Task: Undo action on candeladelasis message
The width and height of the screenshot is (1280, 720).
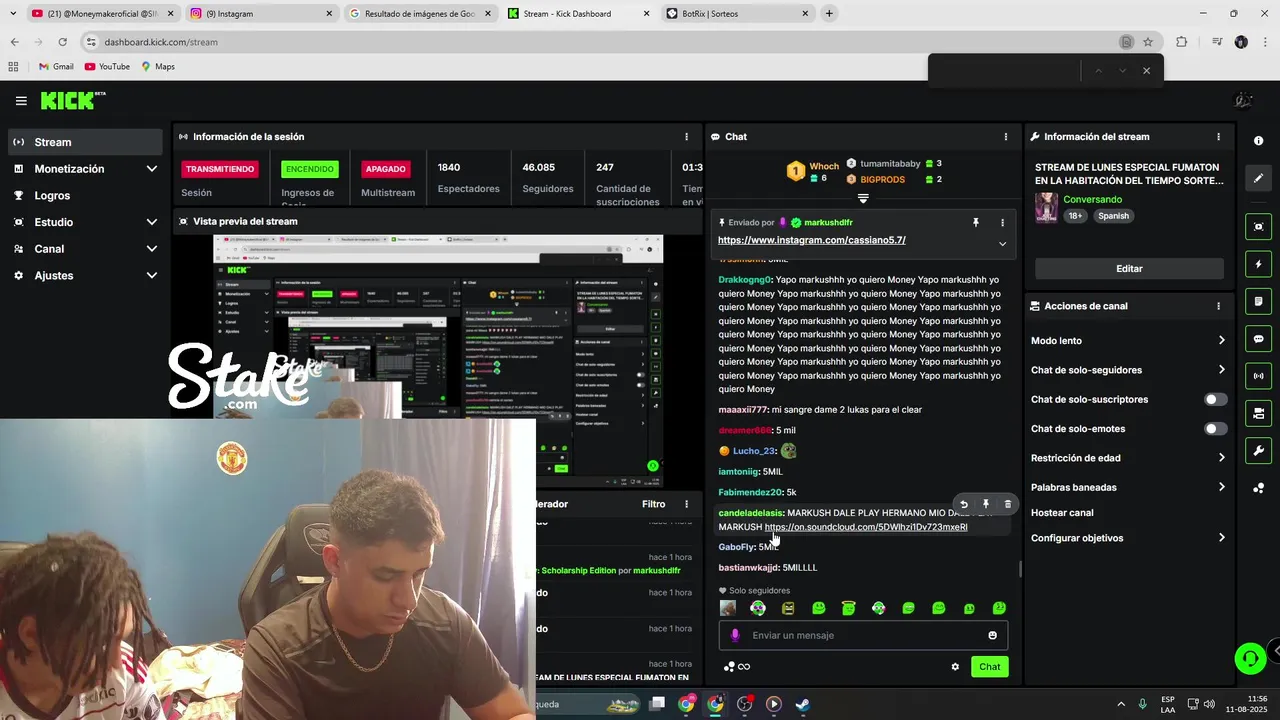Action: coord(964,504)
